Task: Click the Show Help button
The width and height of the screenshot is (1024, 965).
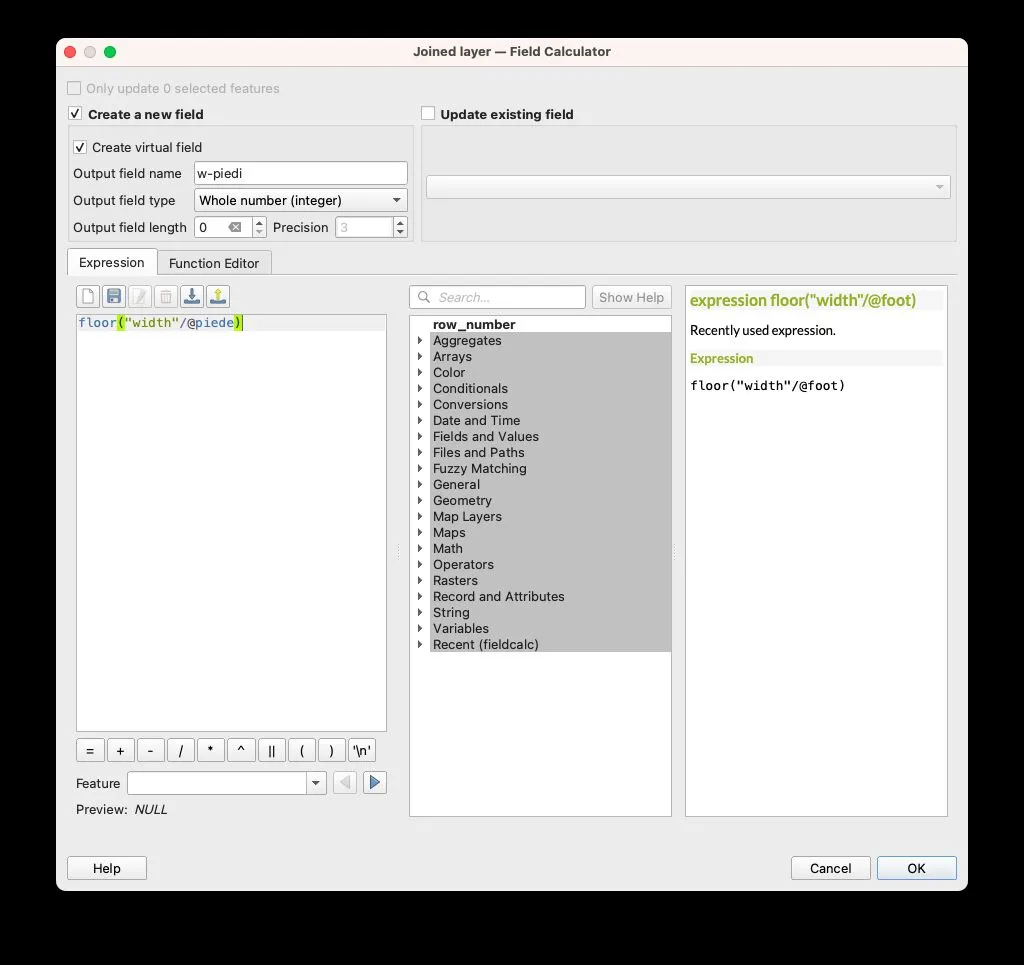Action: click(x=631, y=297)
